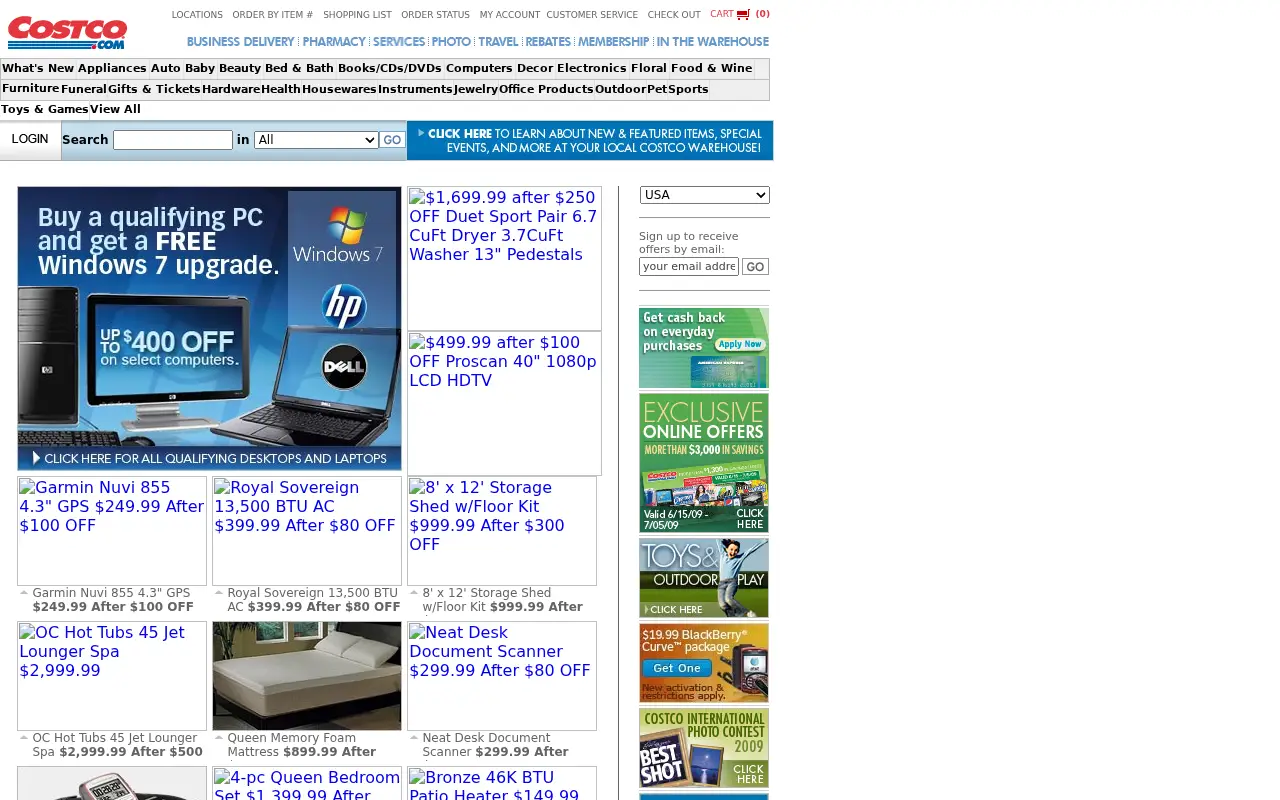Click GO next to email signup
The height and width of the screenshot is (800, 1280).
(x=755, y=267)
